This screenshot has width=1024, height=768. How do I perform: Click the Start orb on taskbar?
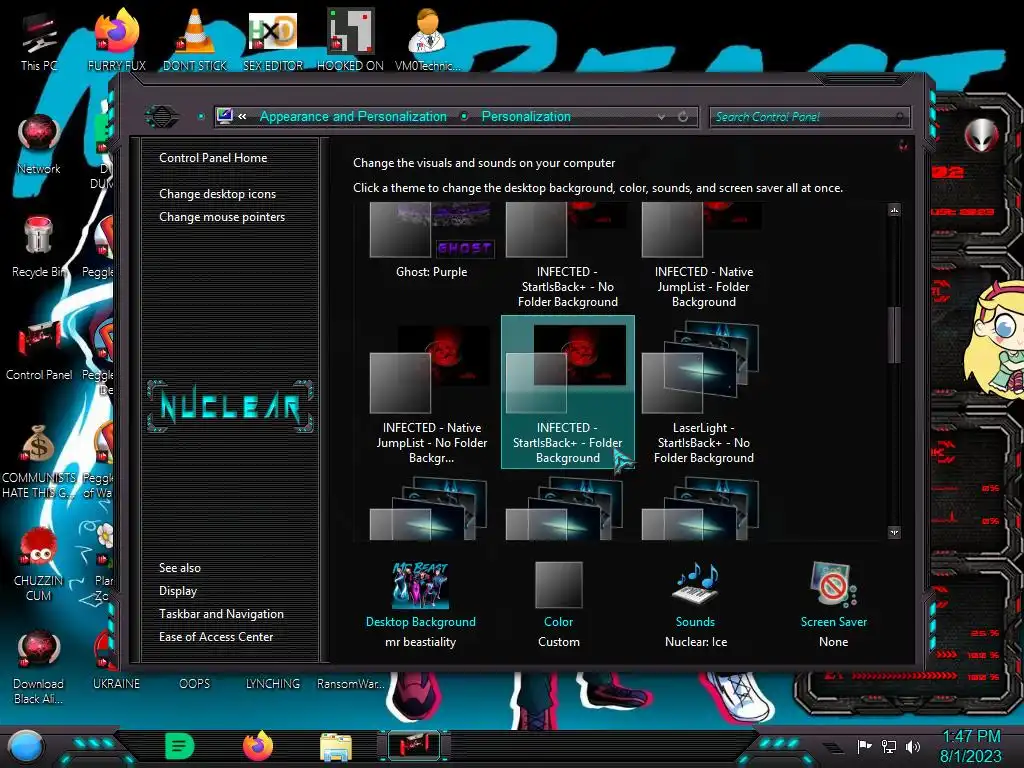26,746
